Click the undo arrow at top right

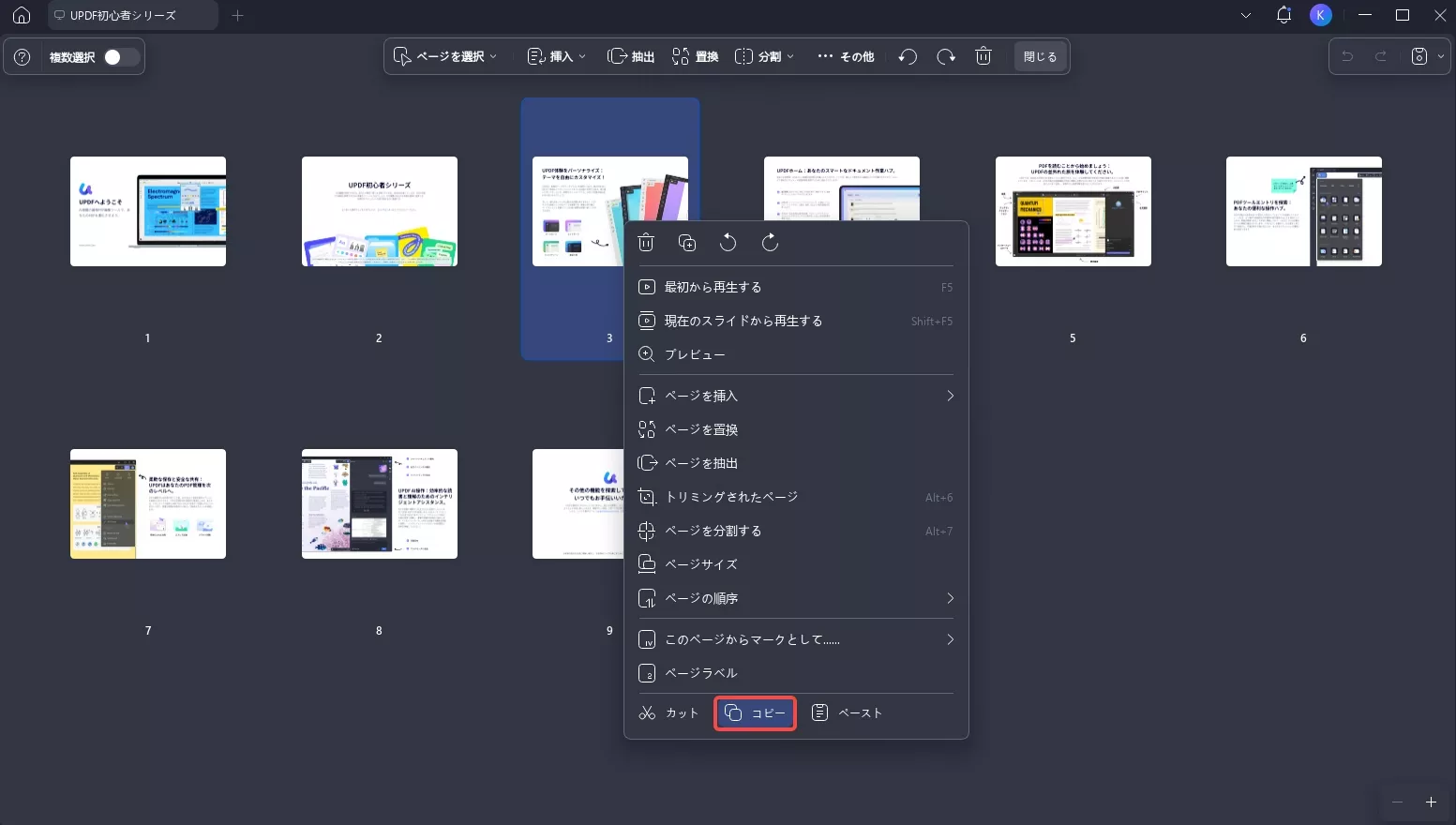[1347, 56]
